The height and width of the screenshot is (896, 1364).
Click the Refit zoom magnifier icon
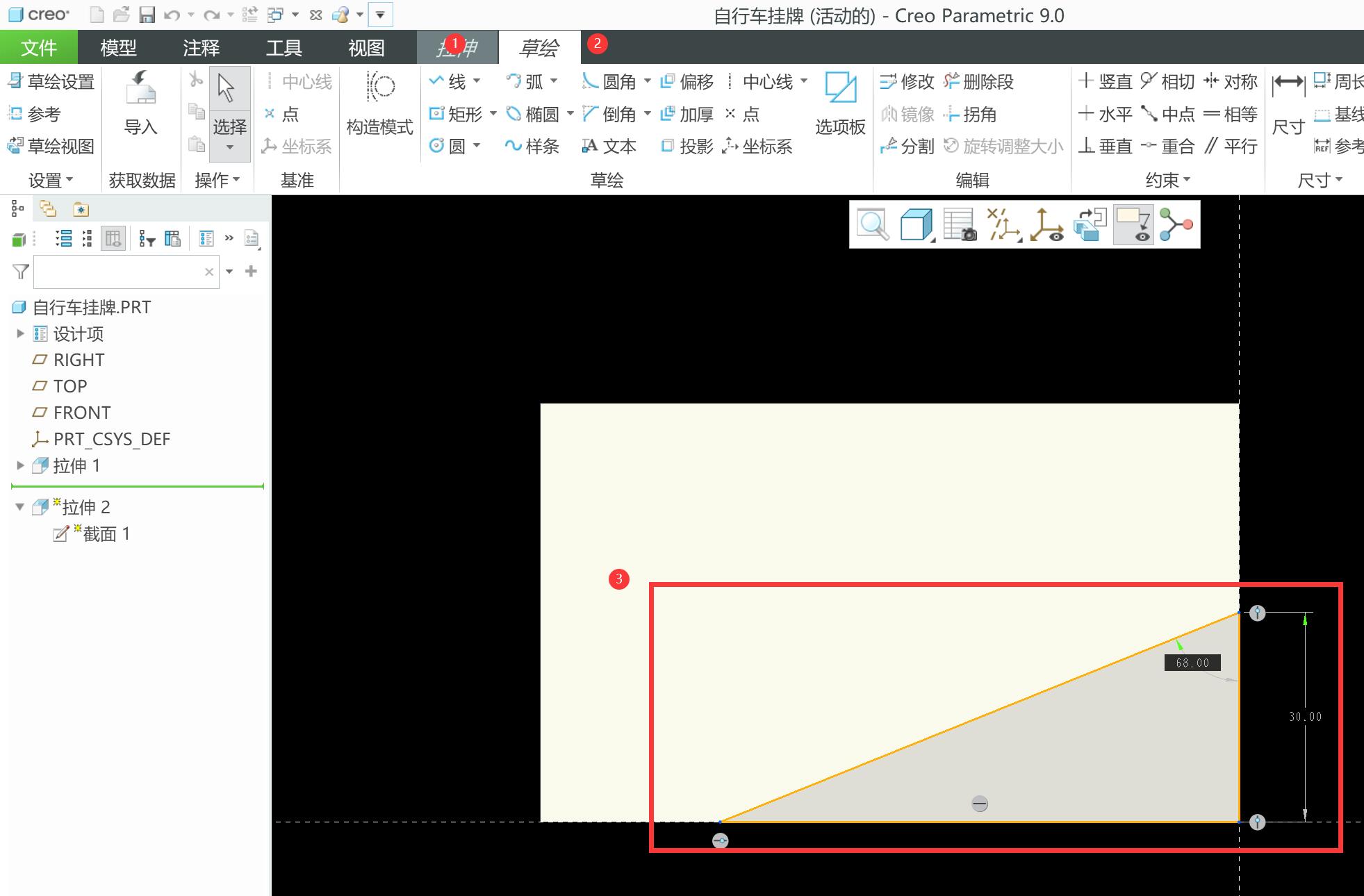(x=873, y=225)
